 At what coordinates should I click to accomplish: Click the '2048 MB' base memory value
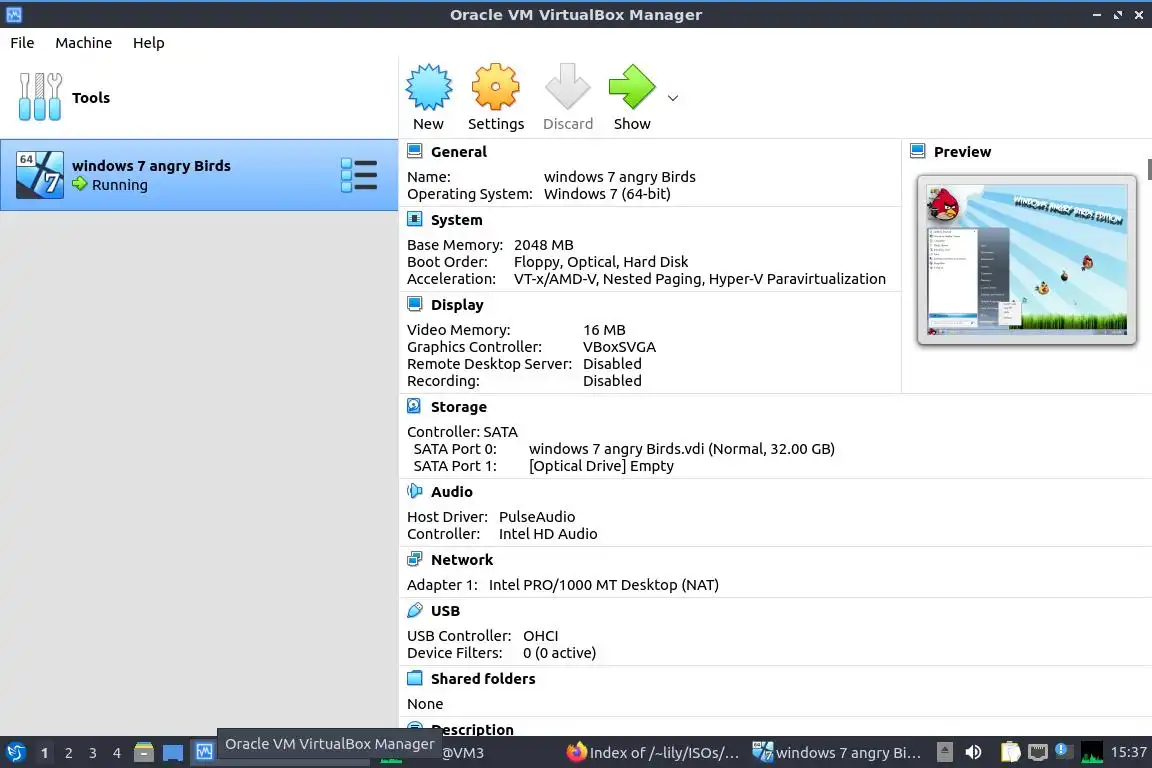pos(544,245)
